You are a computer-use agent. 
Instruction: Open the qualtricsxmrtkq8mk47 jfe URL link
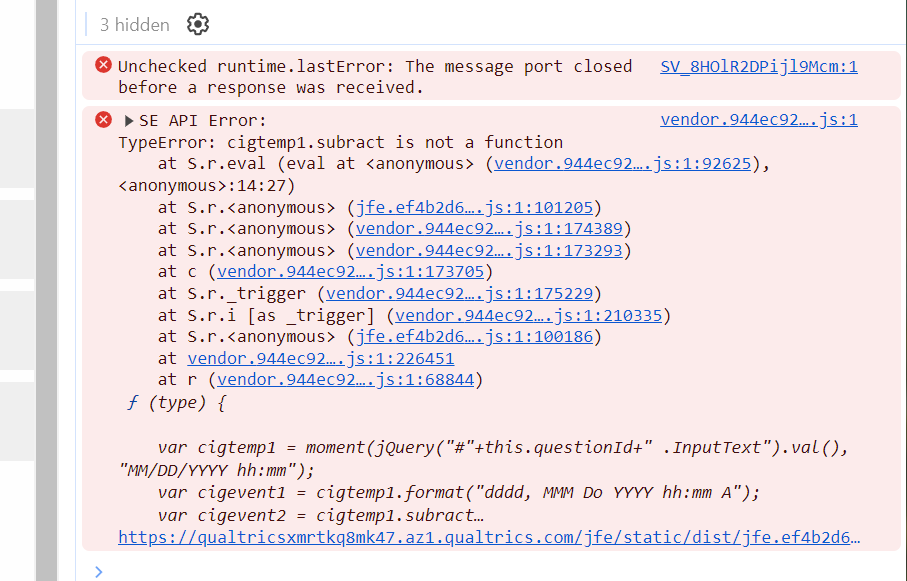click(489, 537)
